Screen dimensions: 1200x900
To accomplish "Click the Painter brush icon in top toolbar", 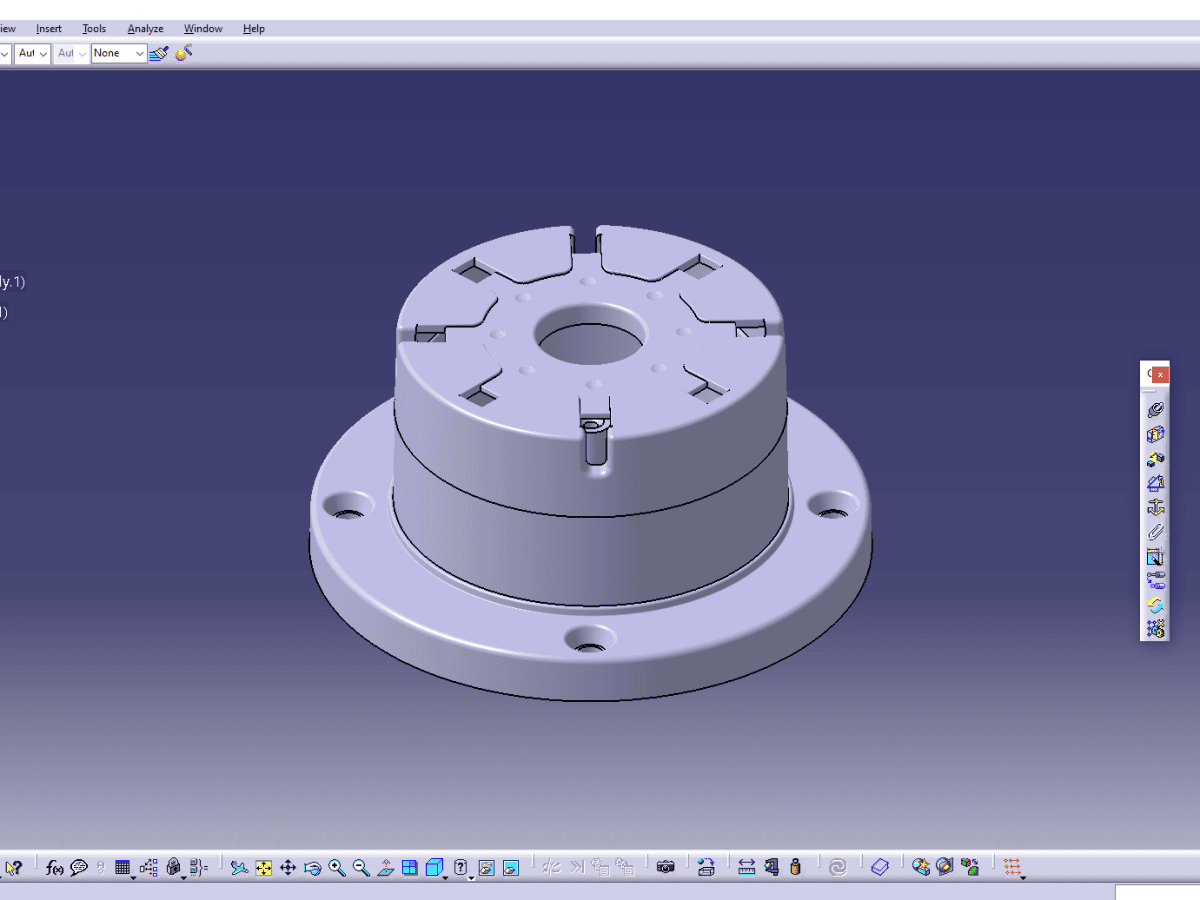I will 159,53.
